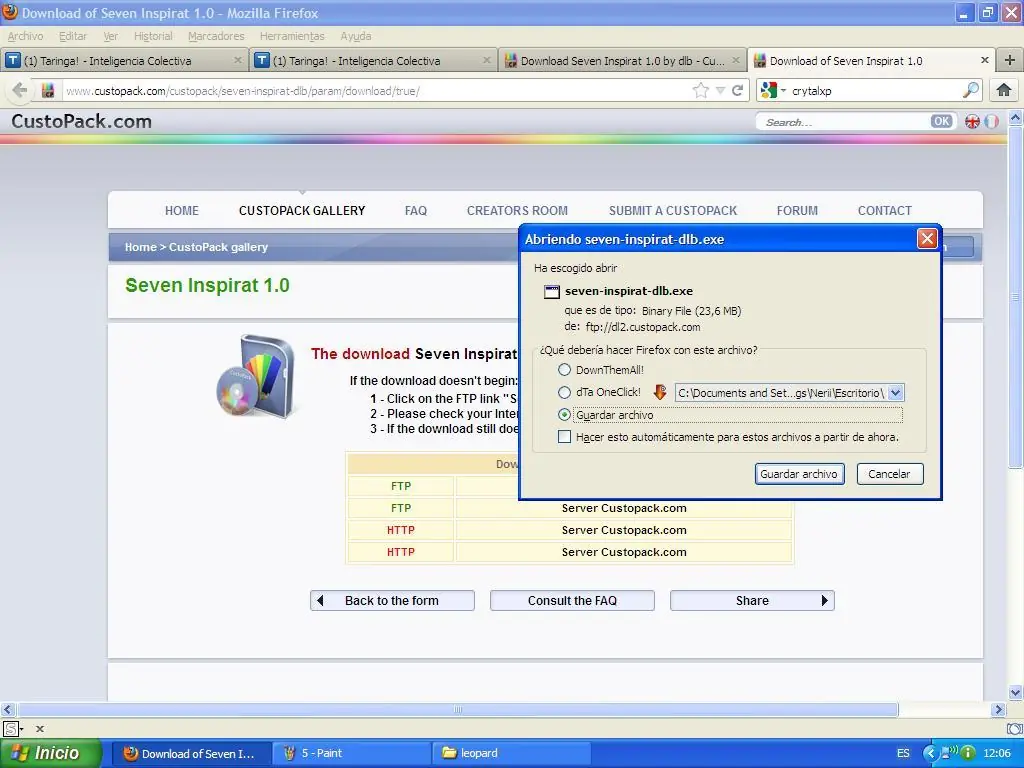Close the second Taringa tab

pyautogui.click(x=487, y=60)
